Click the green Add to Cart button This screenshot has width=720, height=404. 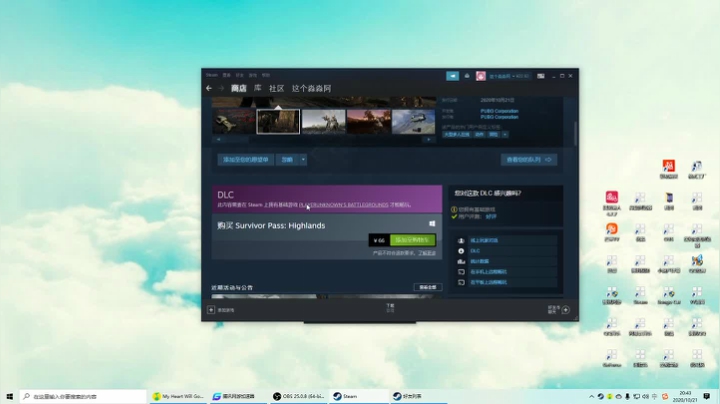tap(412, 240)
